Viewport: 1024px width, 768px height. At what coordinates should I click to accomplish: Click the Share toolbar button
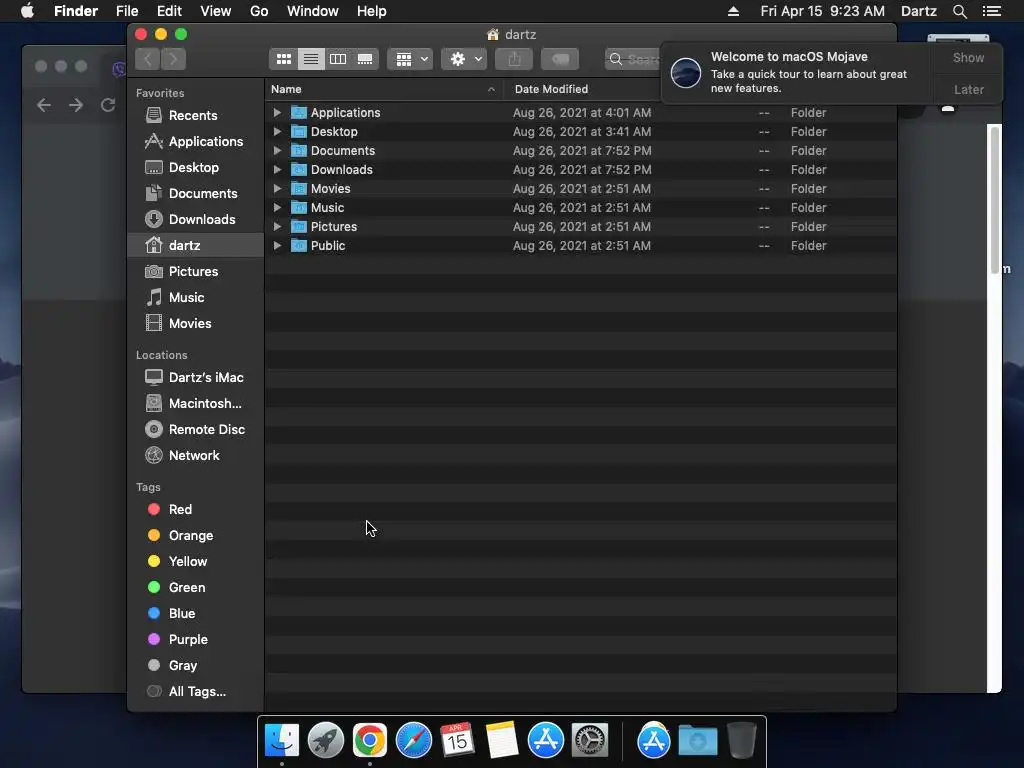tap(514, 59)
